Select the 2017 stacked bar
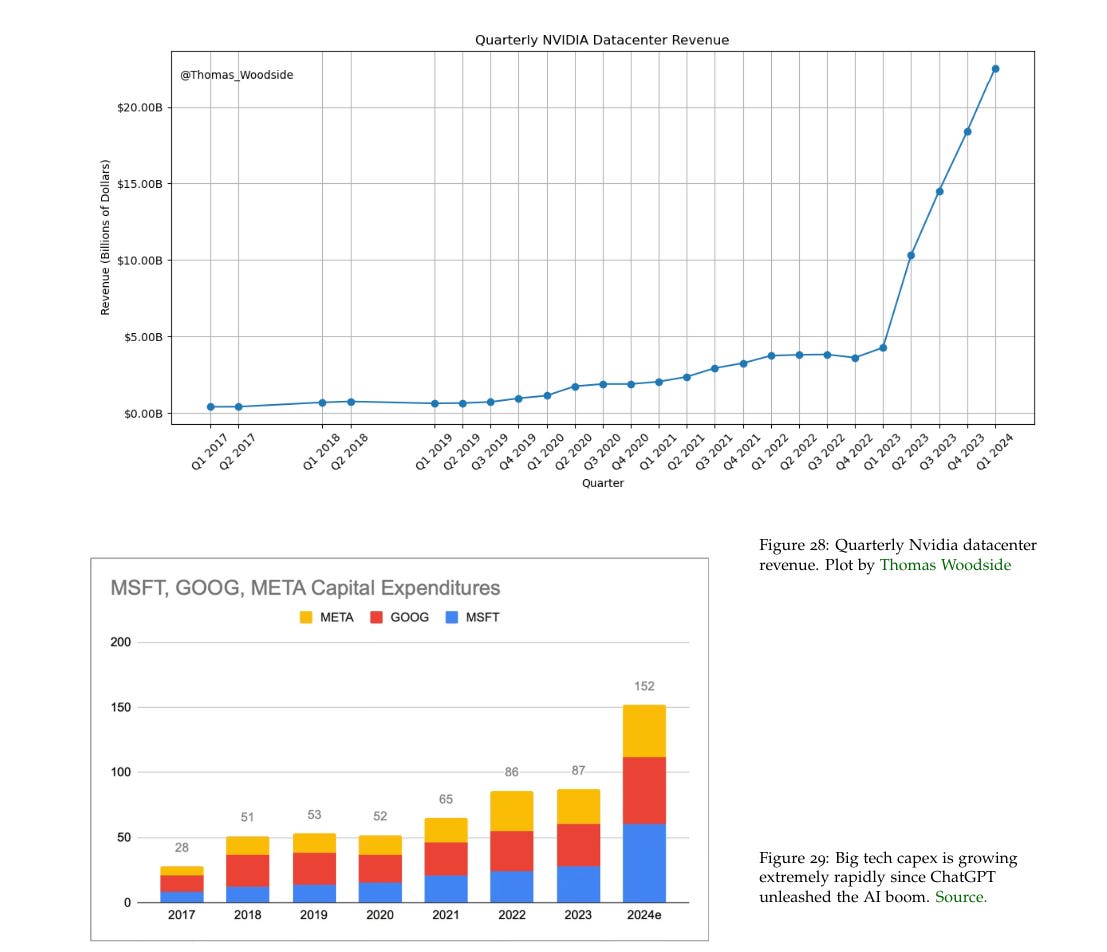Viewport: 1107px width, 952px height. [181, 884]
